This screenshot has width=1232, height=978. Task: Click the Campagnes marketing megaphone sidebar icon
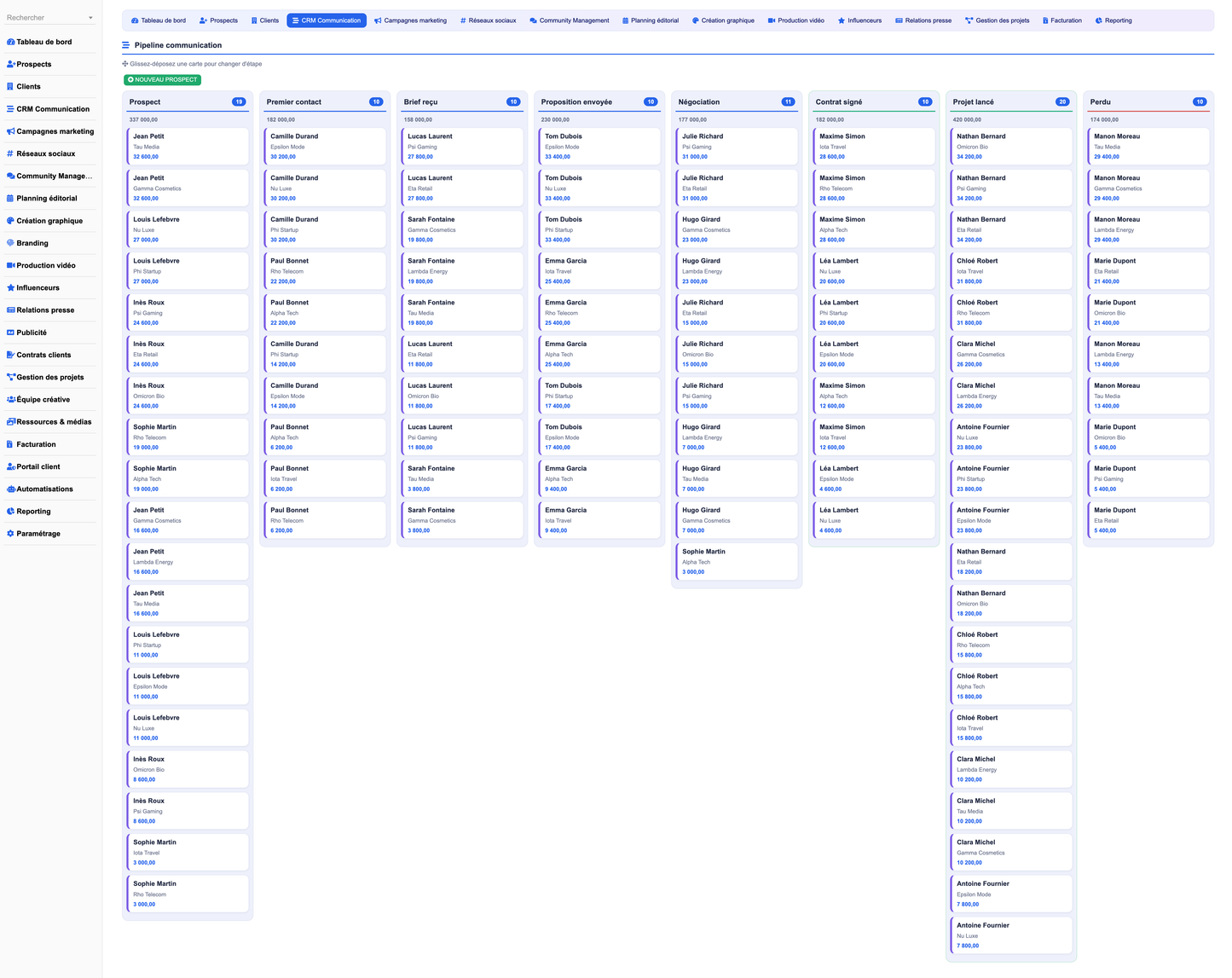click(10, 131)
